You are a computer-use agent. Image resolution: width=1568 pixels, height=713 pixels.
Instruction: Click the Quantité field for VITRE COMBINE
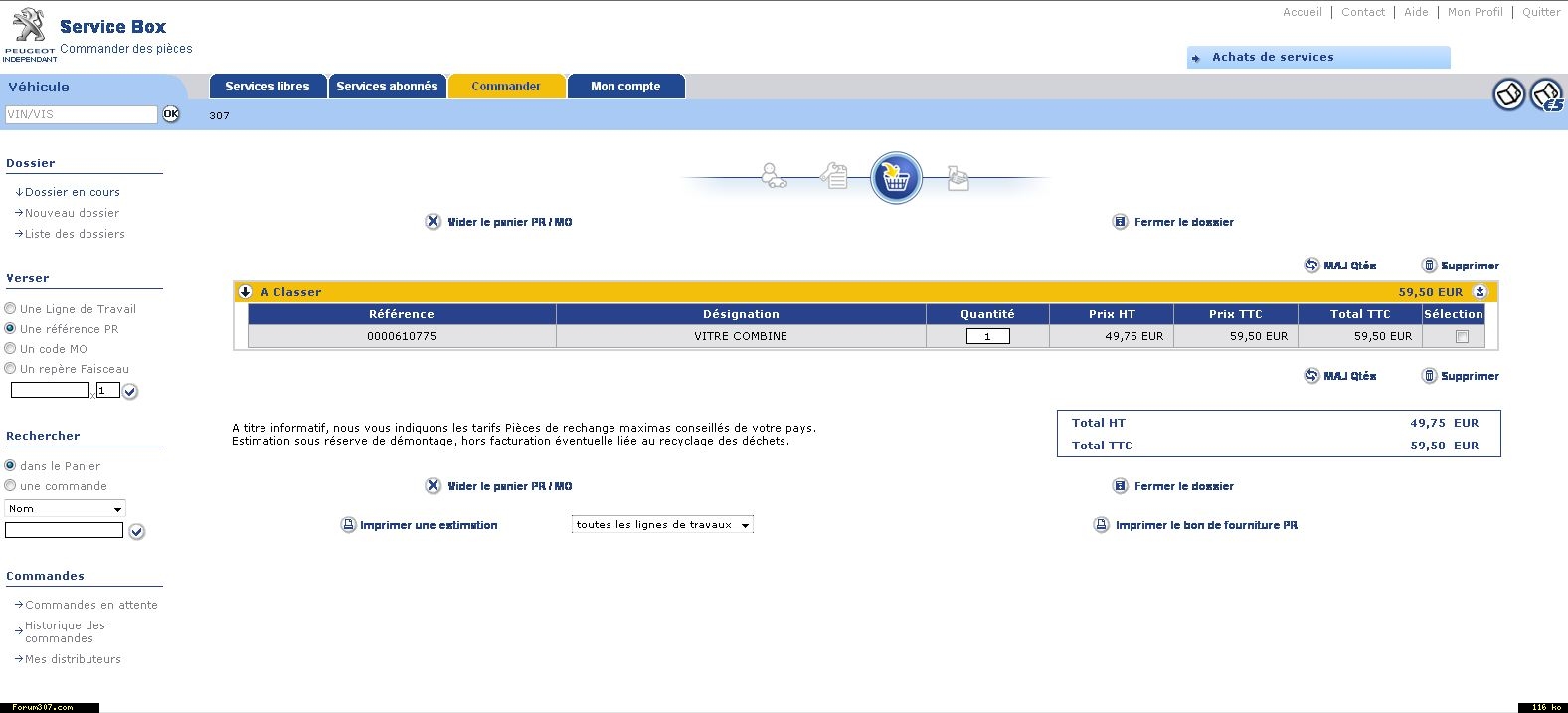(x=987, y=337)
